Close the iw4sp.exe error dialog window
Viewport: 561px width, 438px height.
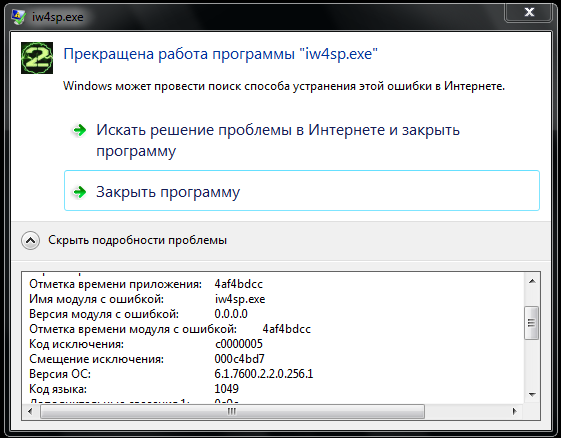click(528, 12)
